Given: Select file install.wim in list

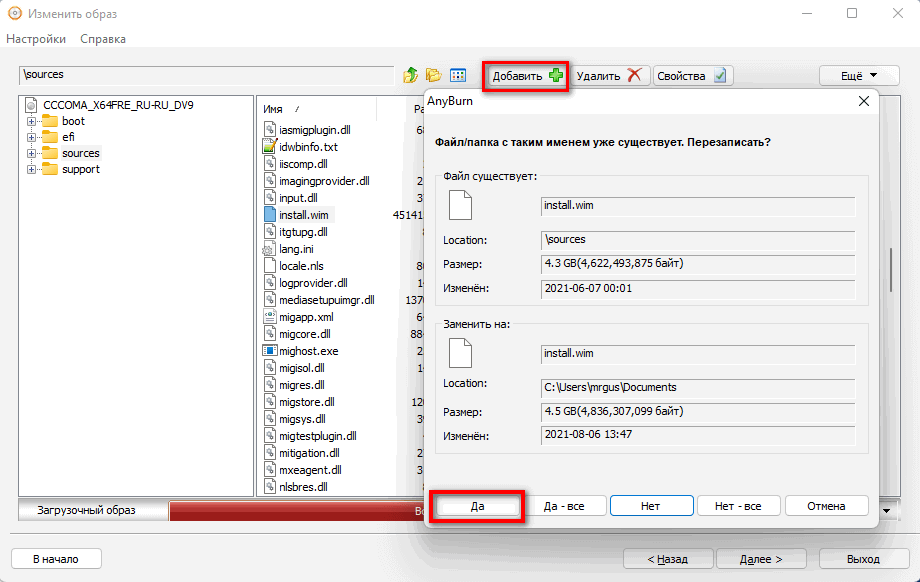Looking at the screenshot, I should click(x=303, y=215).
